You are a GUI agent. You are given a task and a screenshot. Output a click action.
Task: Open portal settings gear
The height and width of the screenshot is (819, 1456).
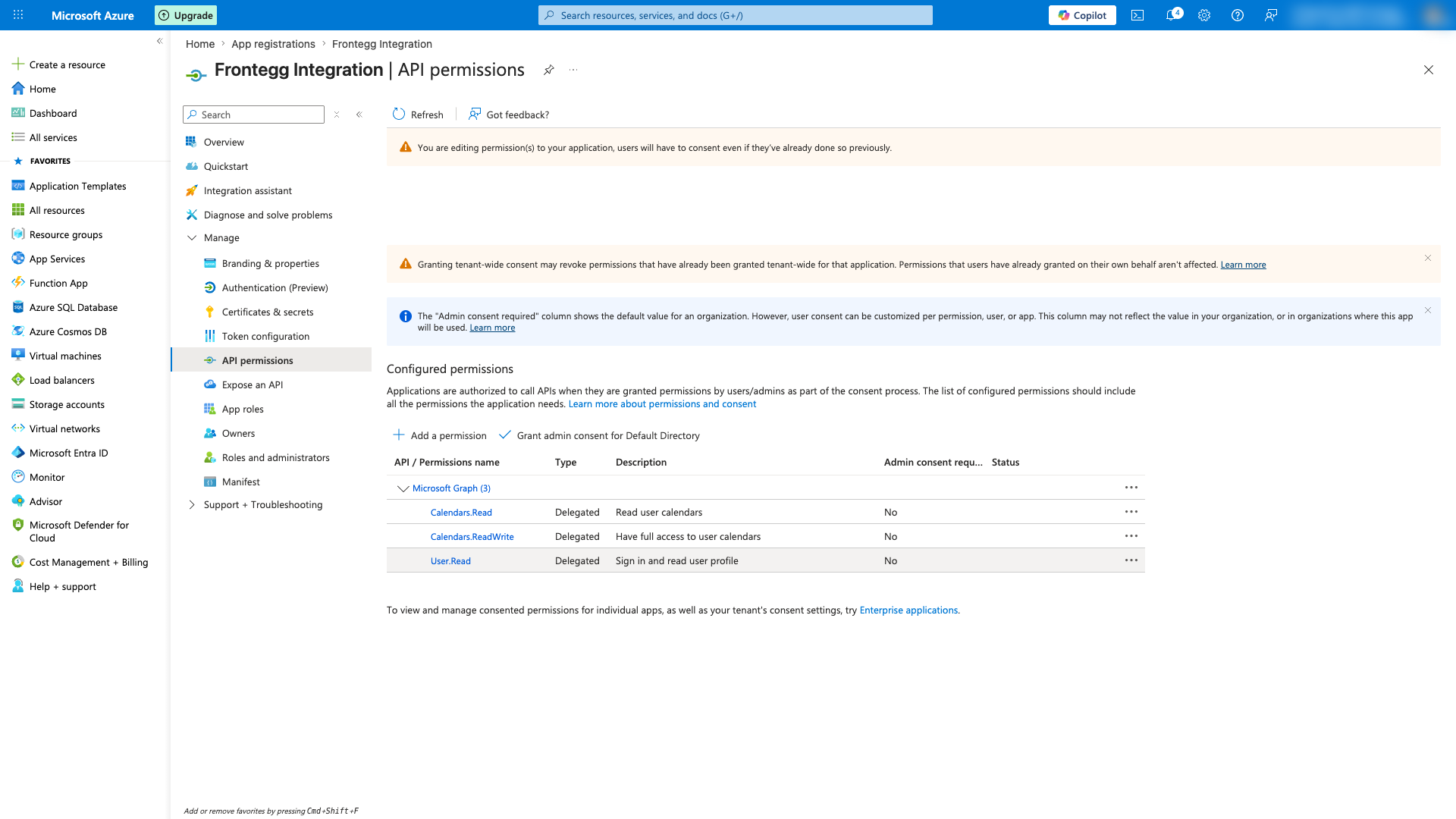pyautogui.click(x=1204, y=15)
